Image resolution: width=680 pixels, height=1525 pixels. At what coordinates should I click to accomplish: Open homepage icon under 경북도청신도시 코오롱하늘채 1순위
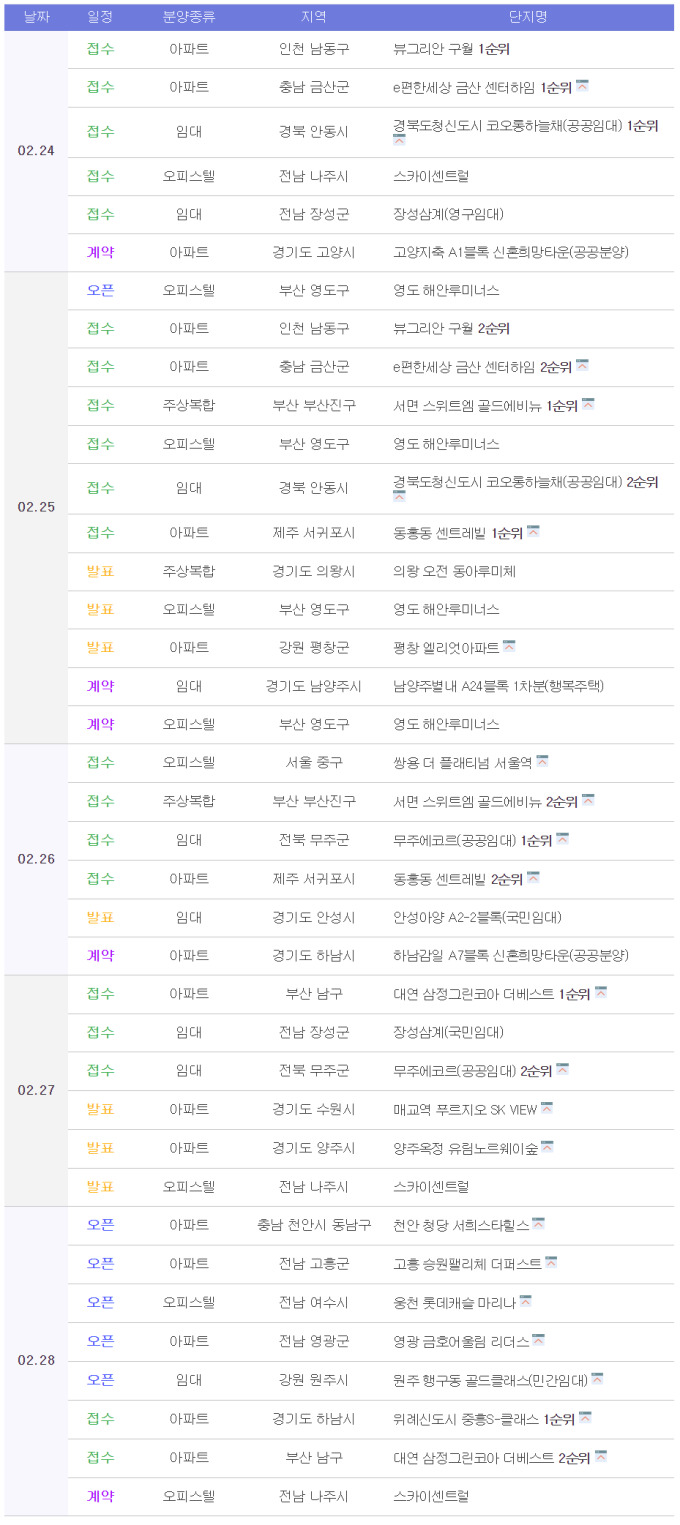pyautogui.click(x=399, y=140)
